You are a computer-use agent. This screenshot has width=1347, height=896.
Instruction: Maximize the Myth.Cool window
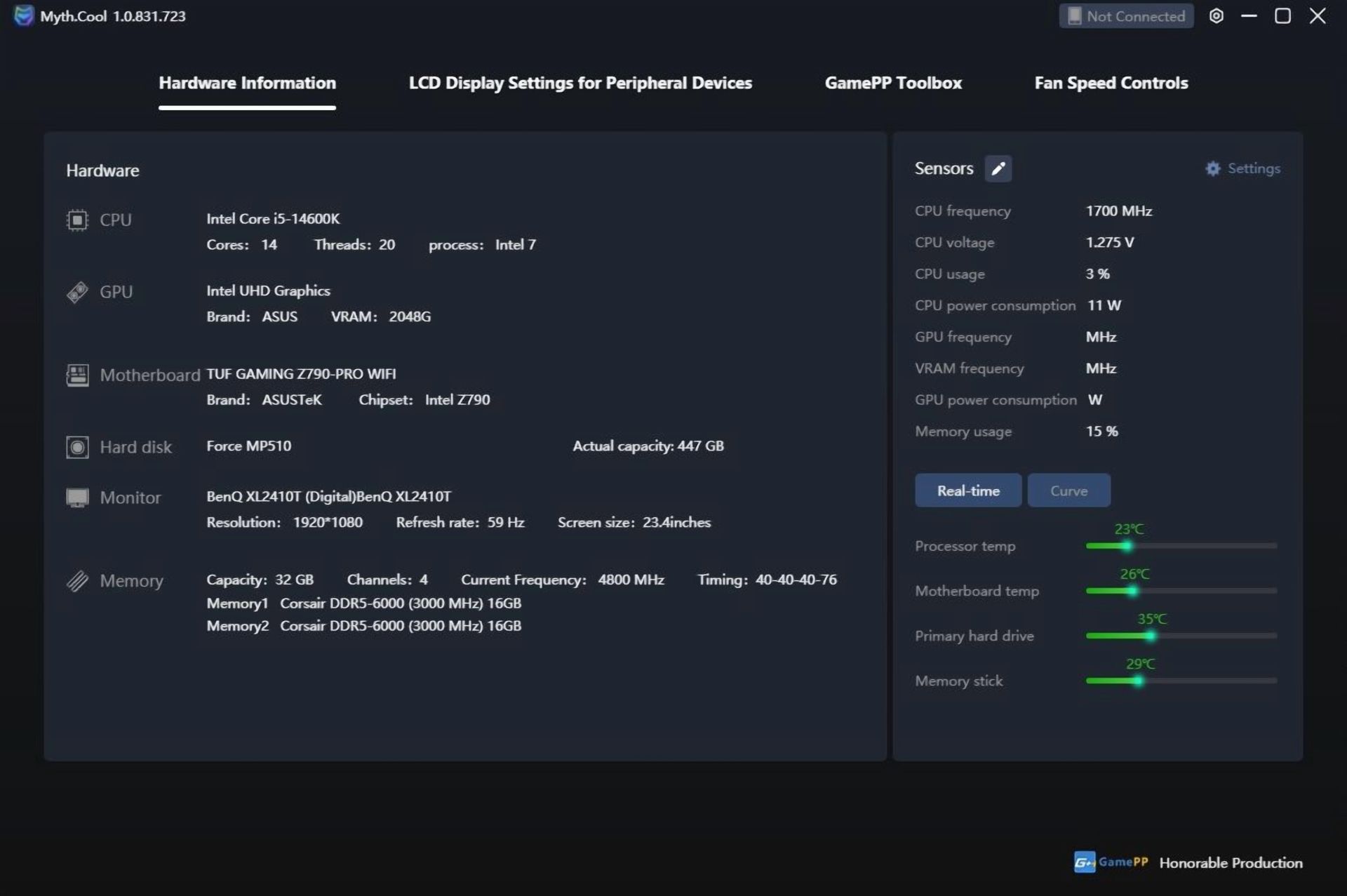[1282, 15]
